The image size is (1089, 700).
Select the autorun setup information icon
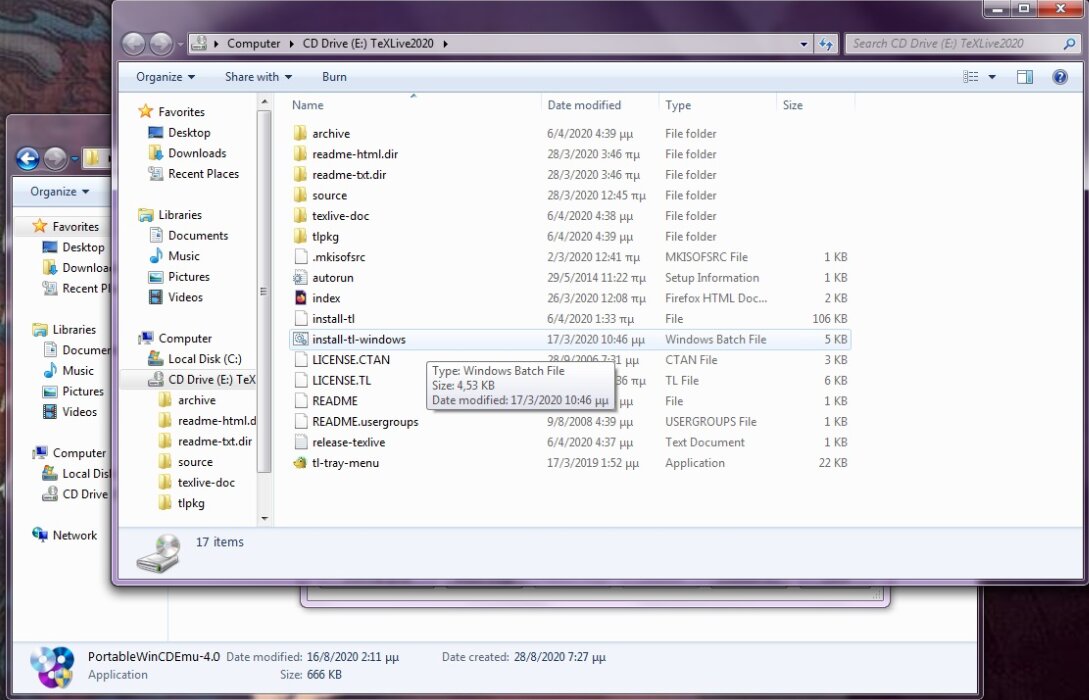tap(300, 278)
